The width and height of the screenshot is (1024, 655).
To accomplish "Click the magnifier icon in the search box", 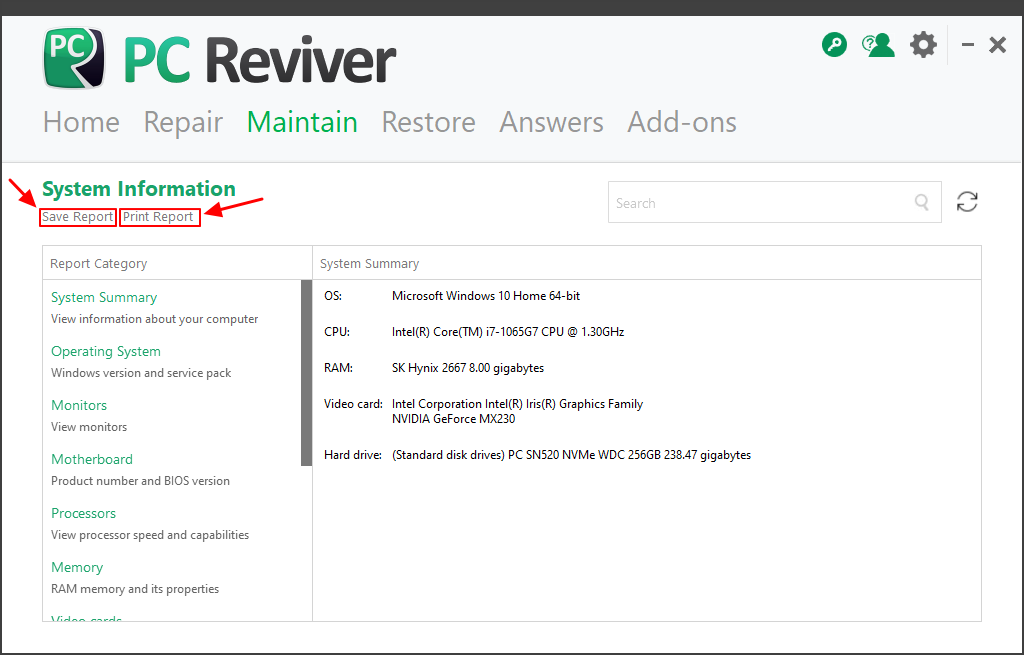I will pos(921,202).
